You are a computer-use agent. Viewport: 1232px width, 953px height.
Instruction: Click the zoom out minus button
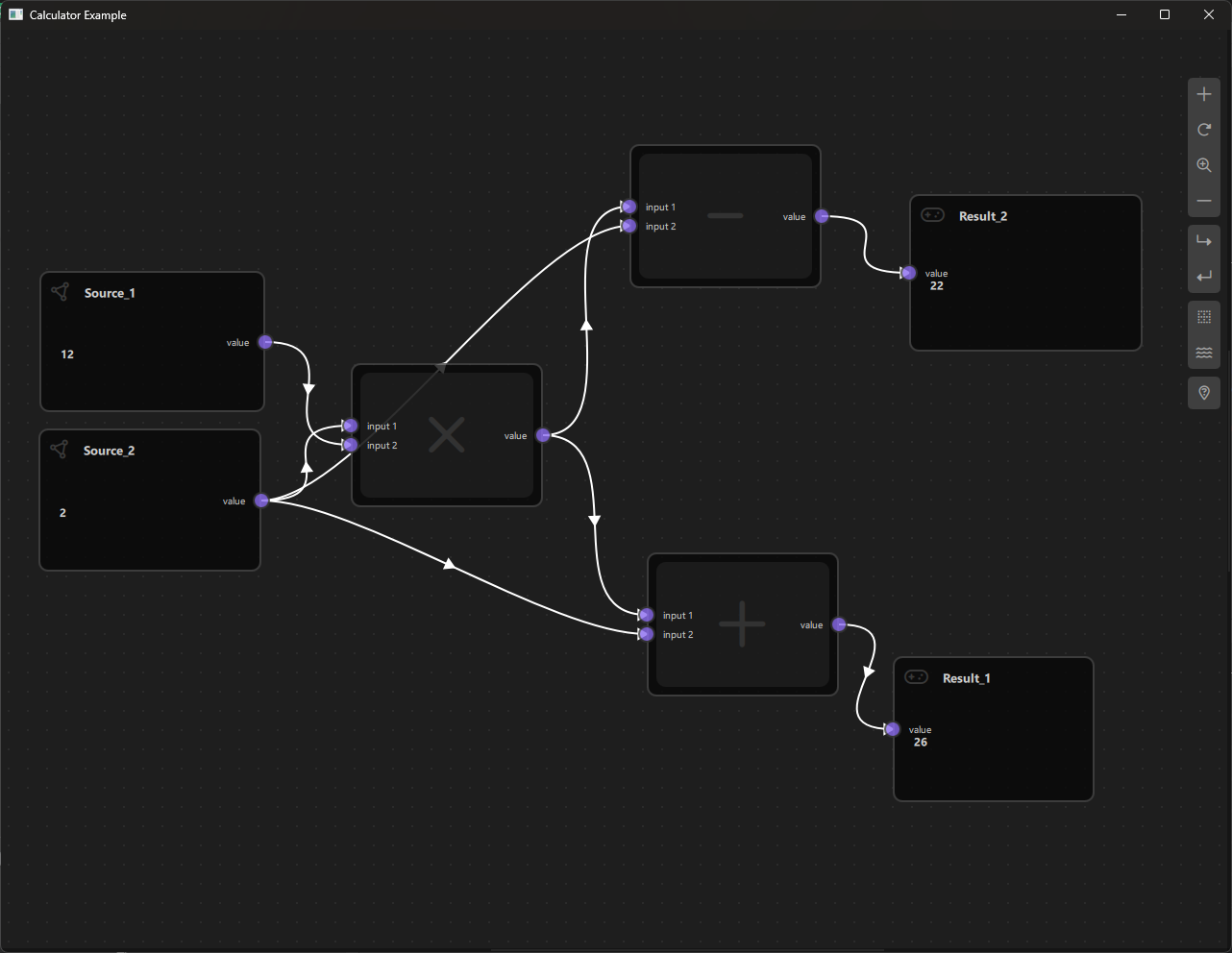[1204, 201]
